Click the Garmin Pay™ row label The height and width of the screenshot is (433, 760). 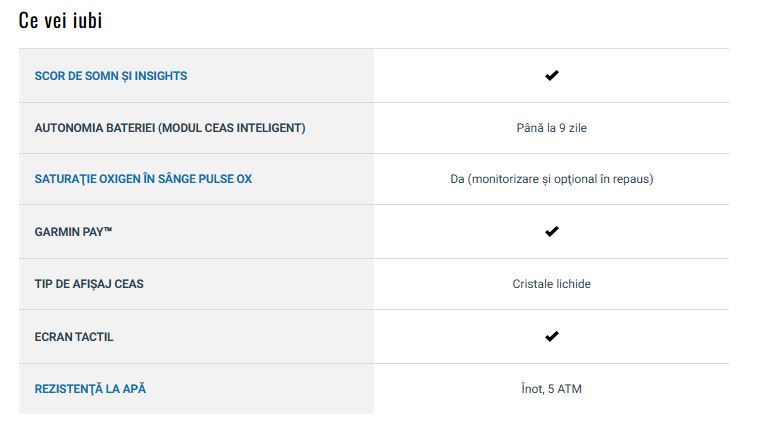(x=73, y=232)
